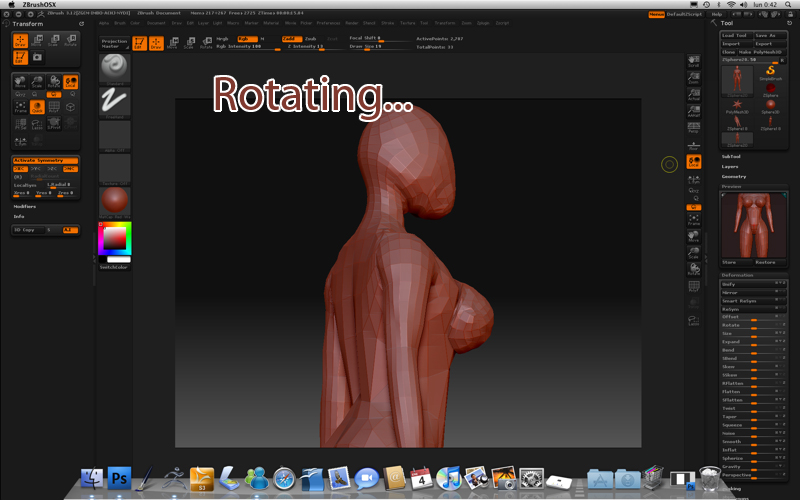Screen dimensions: 800x500
Task: Toggle the Local button on right shelf
Action: coord(693,162)
